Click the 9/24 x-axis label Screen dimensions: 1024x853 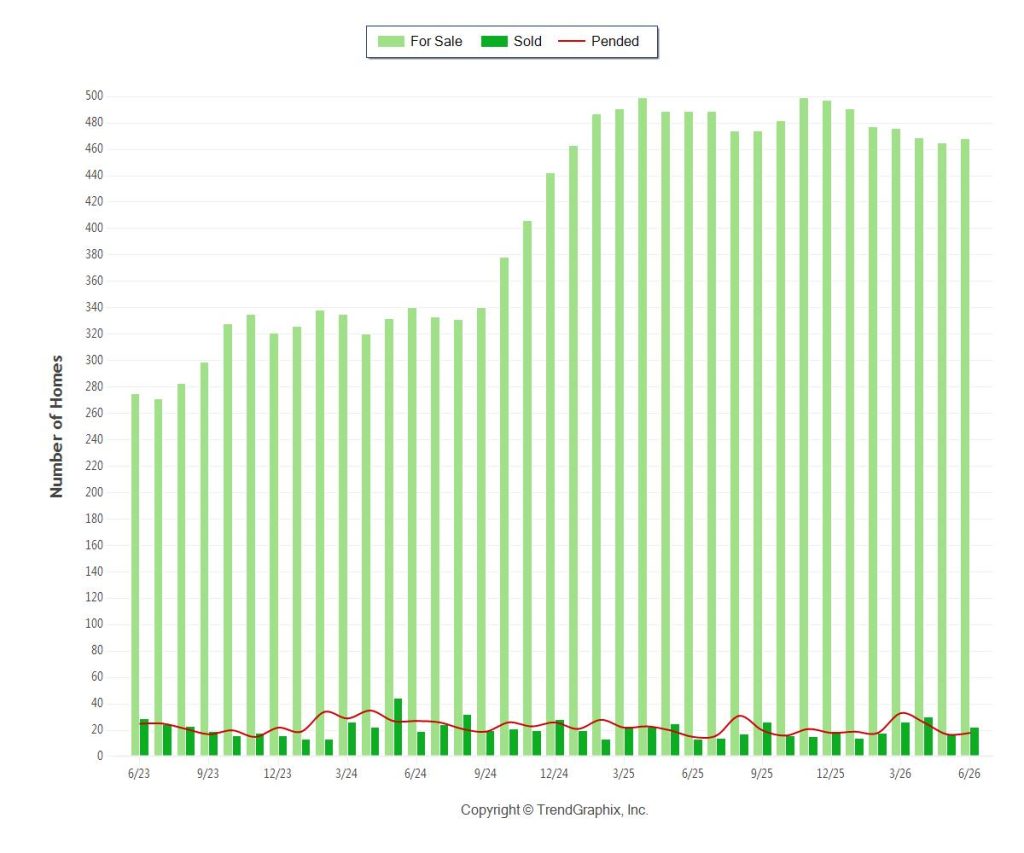coord(485,773)
